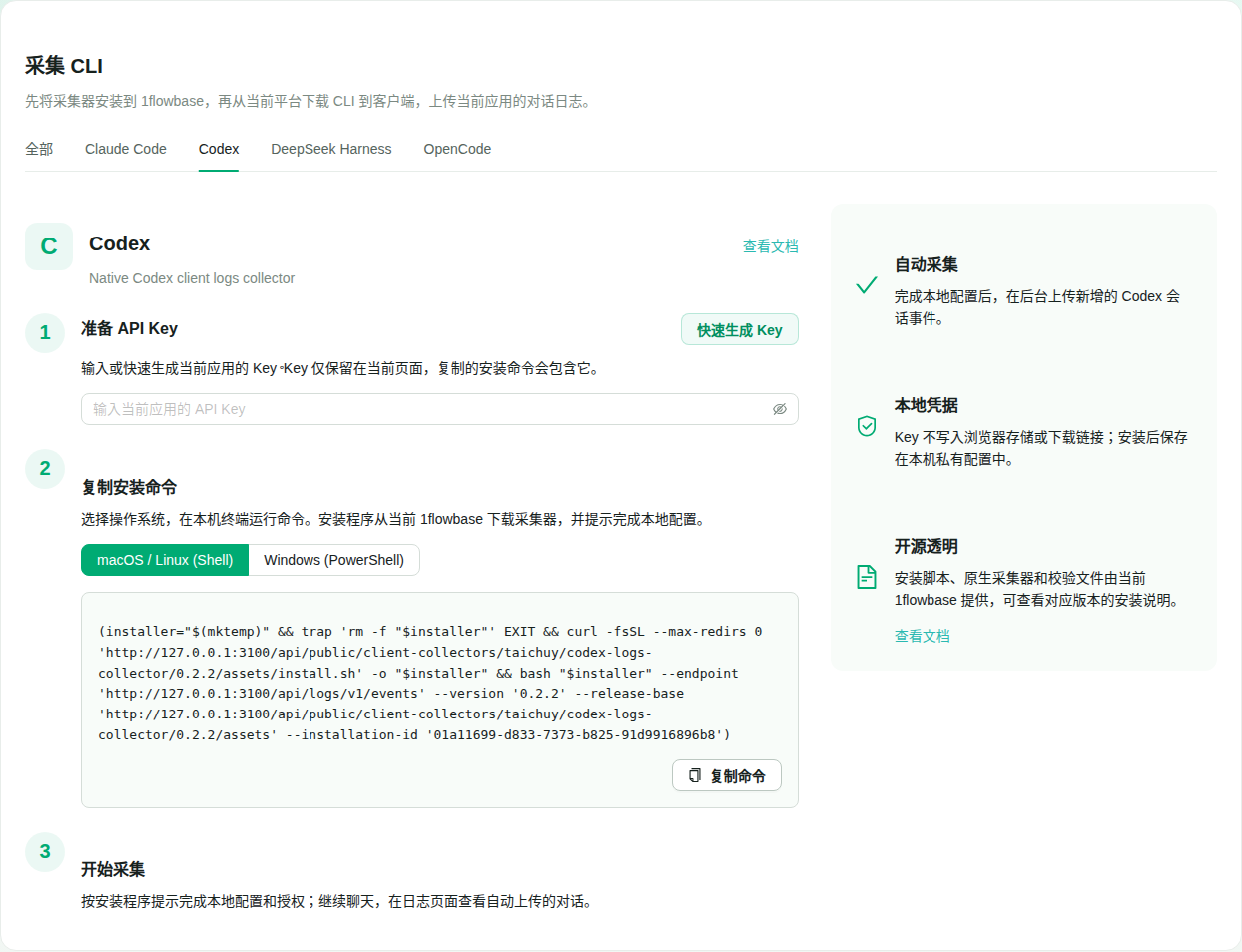
Task: Click the 采集 CLI page title
Action: pyautogui.click(x=64, y=66)
